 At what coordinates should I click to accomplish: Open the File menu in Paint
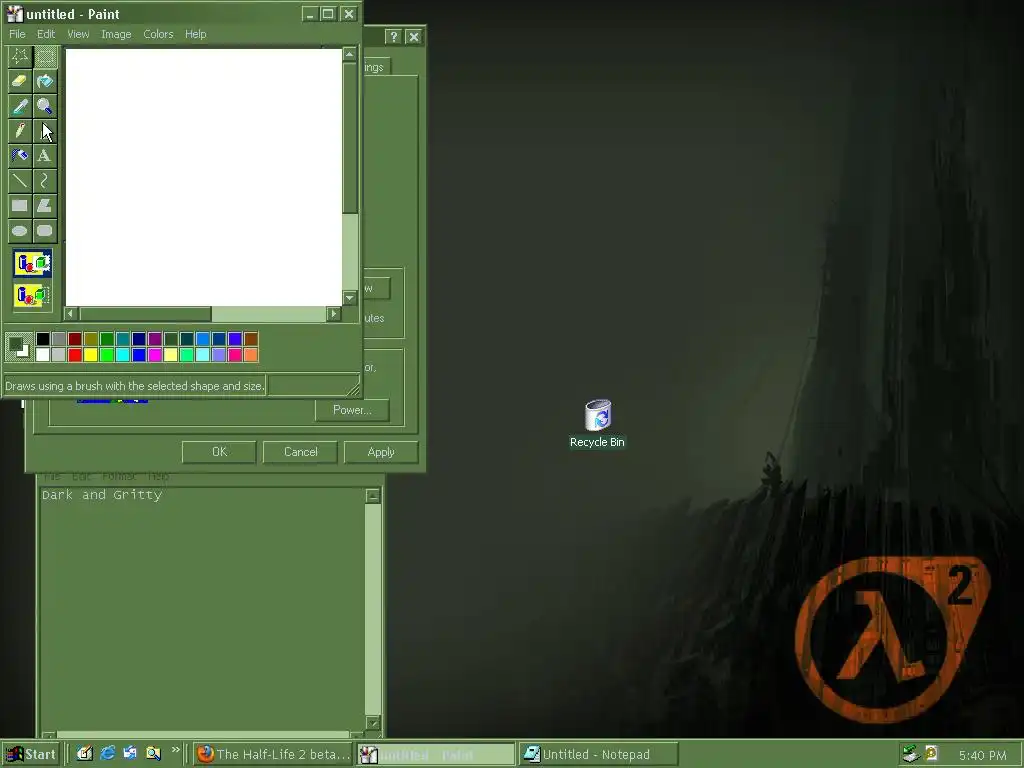pyautogui.click(x=17, y=34)
